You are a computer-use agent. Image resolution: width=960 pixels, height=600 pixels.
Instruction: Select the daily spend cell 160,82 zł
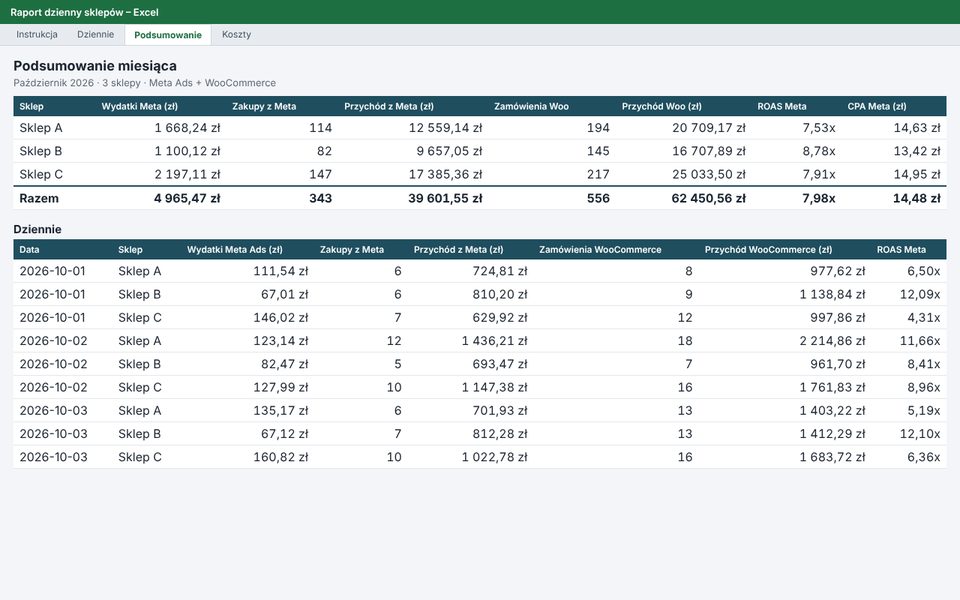281,457
